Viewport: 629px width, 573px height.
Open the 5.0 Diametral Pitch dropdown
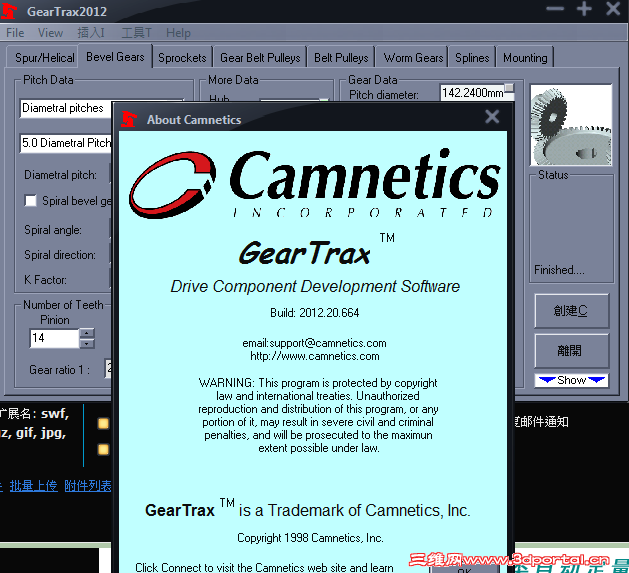pos(66,143)
